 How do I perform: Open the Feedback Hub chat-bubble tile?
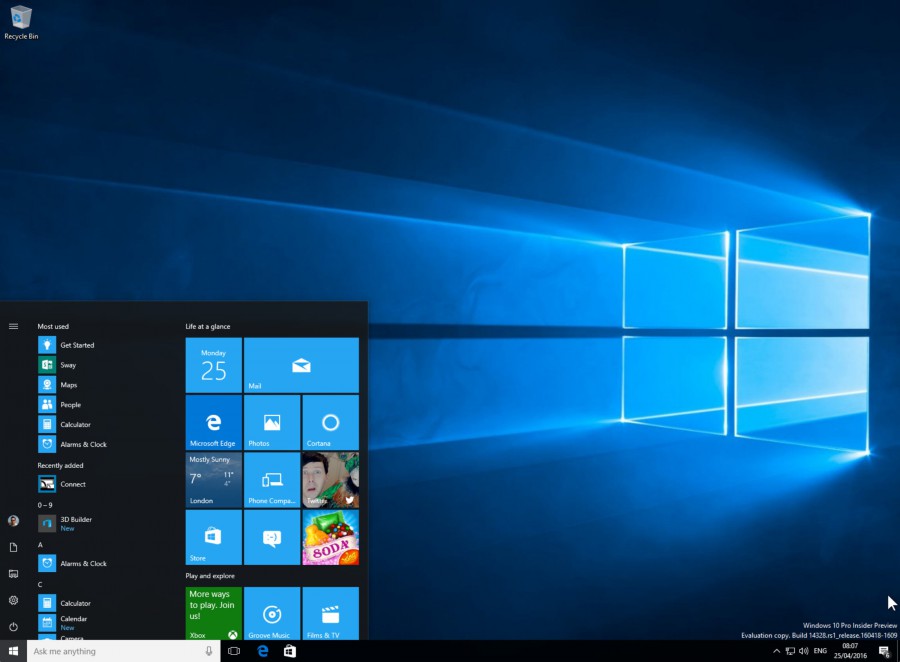click(272, 537)
